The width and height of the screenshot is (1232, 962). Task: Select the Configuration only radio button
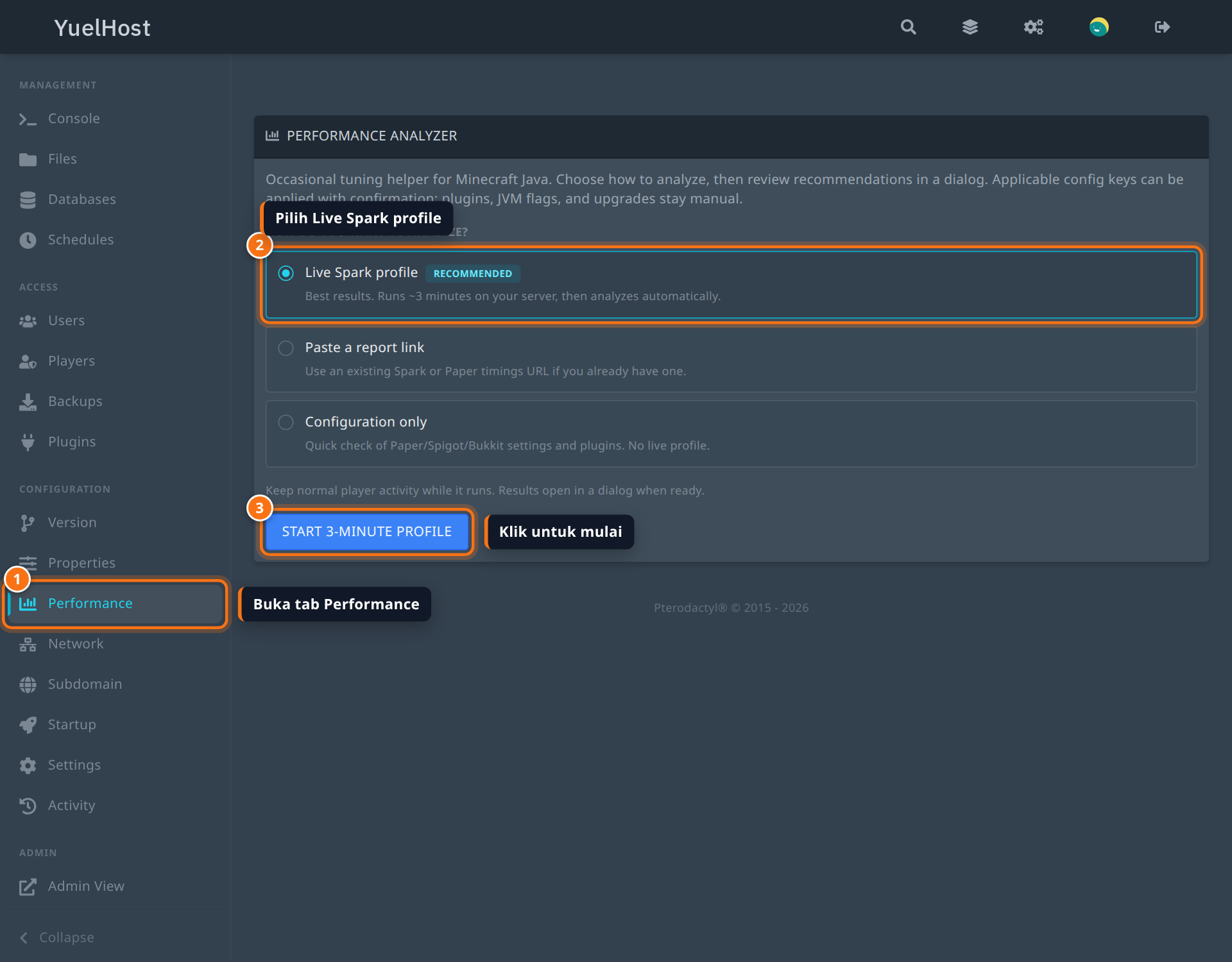(x=286, y=423)
